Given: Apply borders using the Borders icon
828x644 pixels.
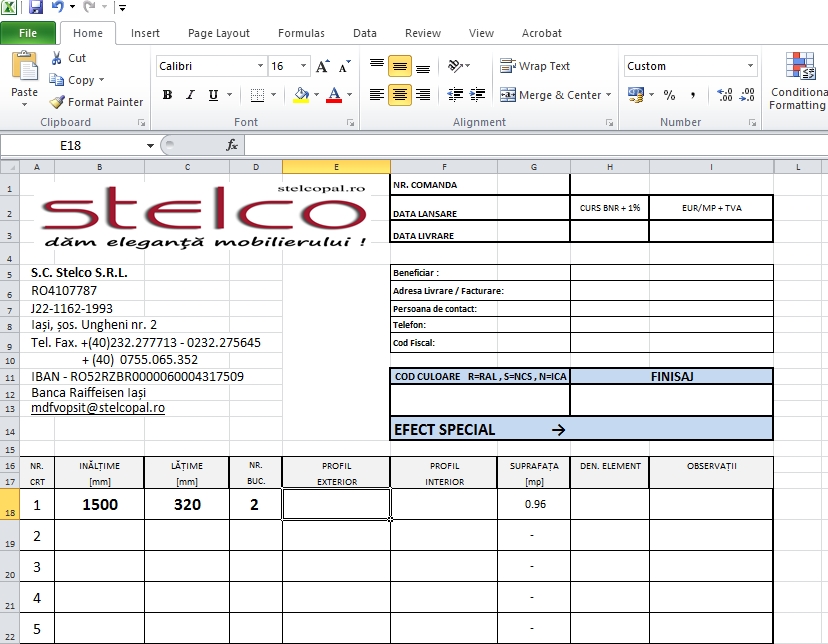Looking at the screenshot, I should (x=257, y=95).
